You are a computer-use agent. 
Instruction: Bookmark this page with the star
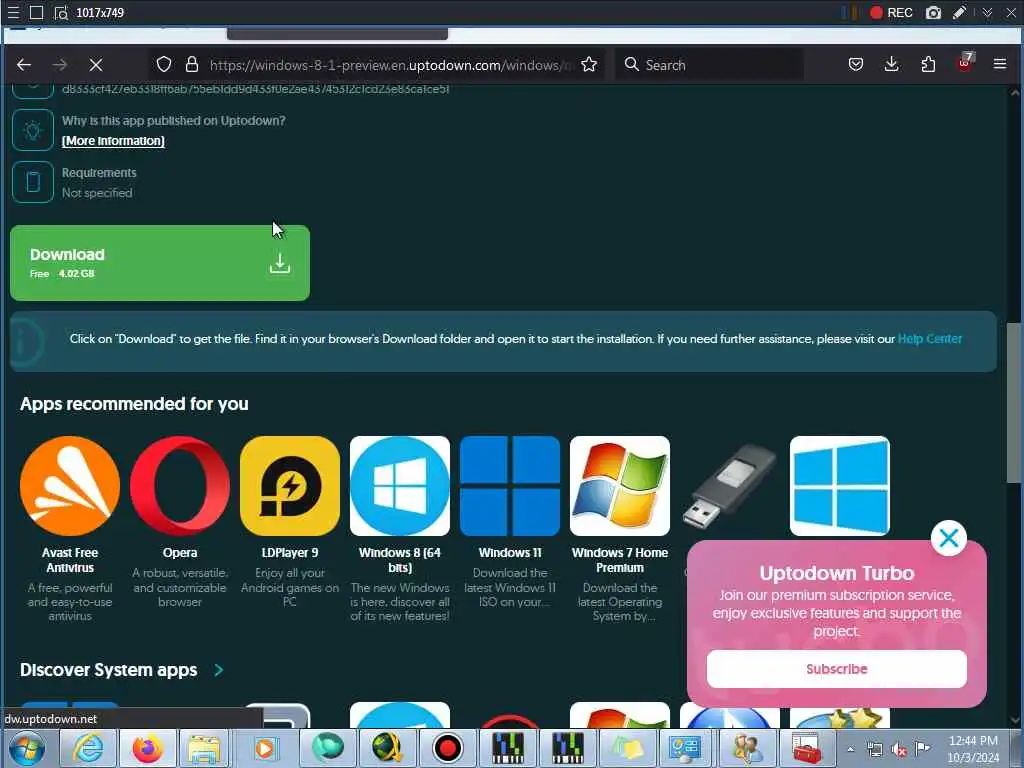(588, 64)
